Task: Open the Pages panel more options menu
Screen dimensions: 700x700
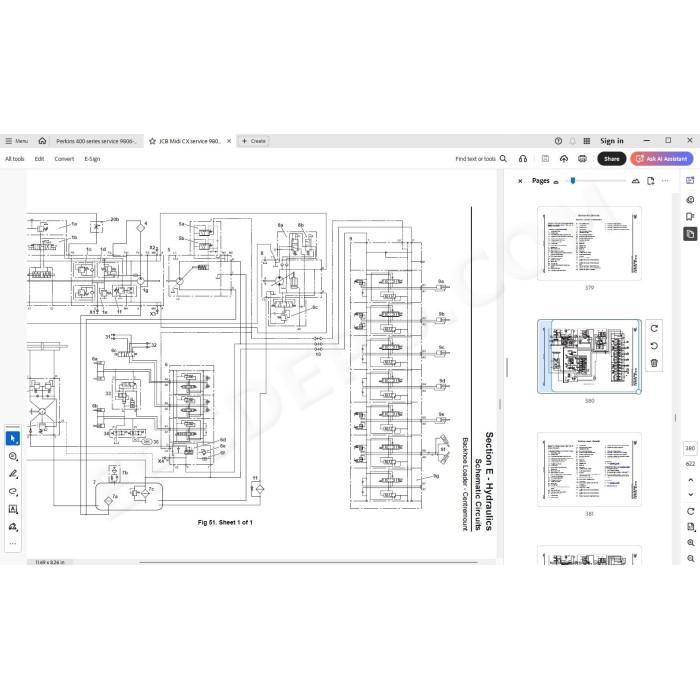Action: tap(666, 181)
